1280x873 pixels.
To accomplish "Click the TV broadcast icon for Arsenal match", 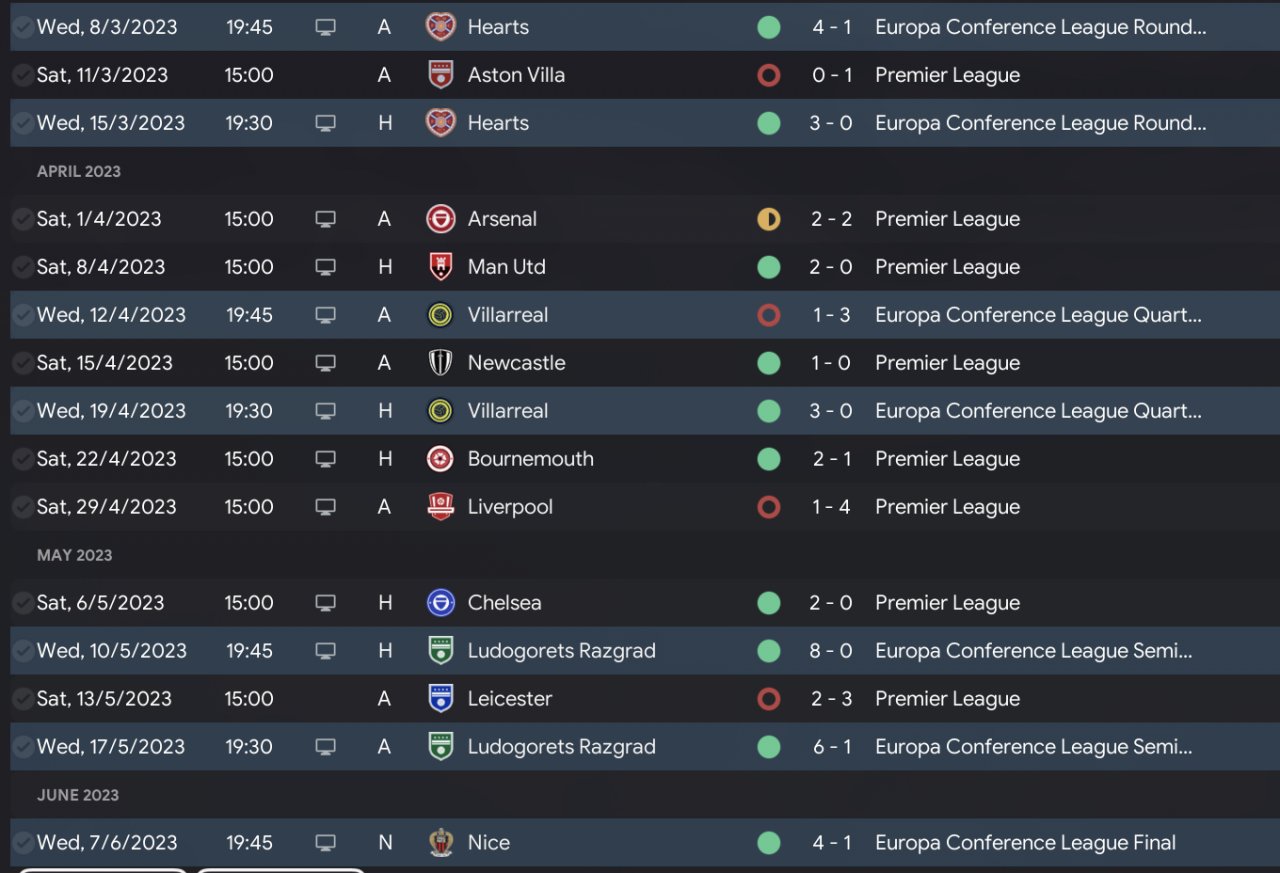I will coord(325,219).
